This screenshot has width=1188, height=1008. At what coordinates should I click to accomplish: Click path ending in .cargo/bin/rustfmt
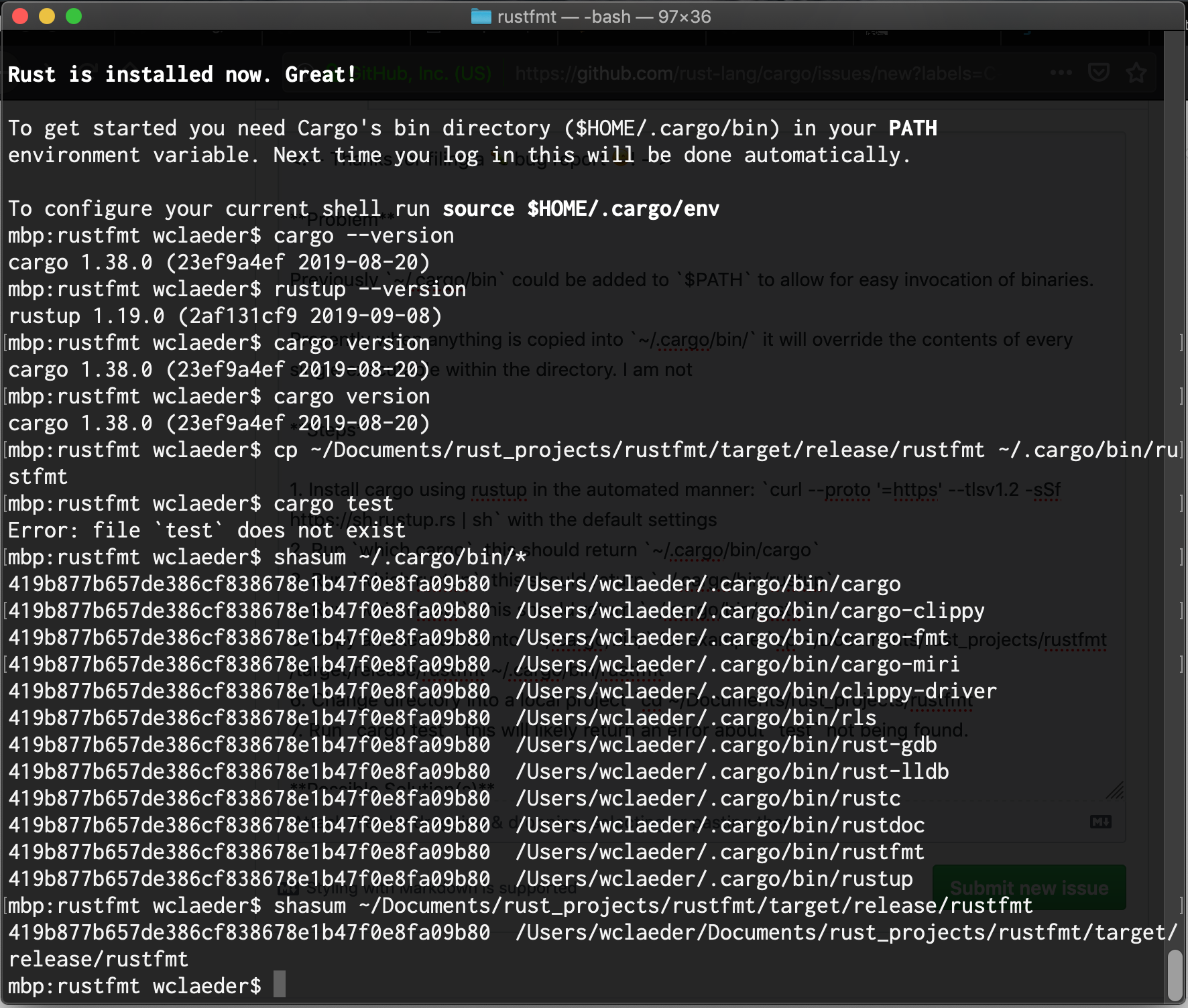click(x=720, y=853)
